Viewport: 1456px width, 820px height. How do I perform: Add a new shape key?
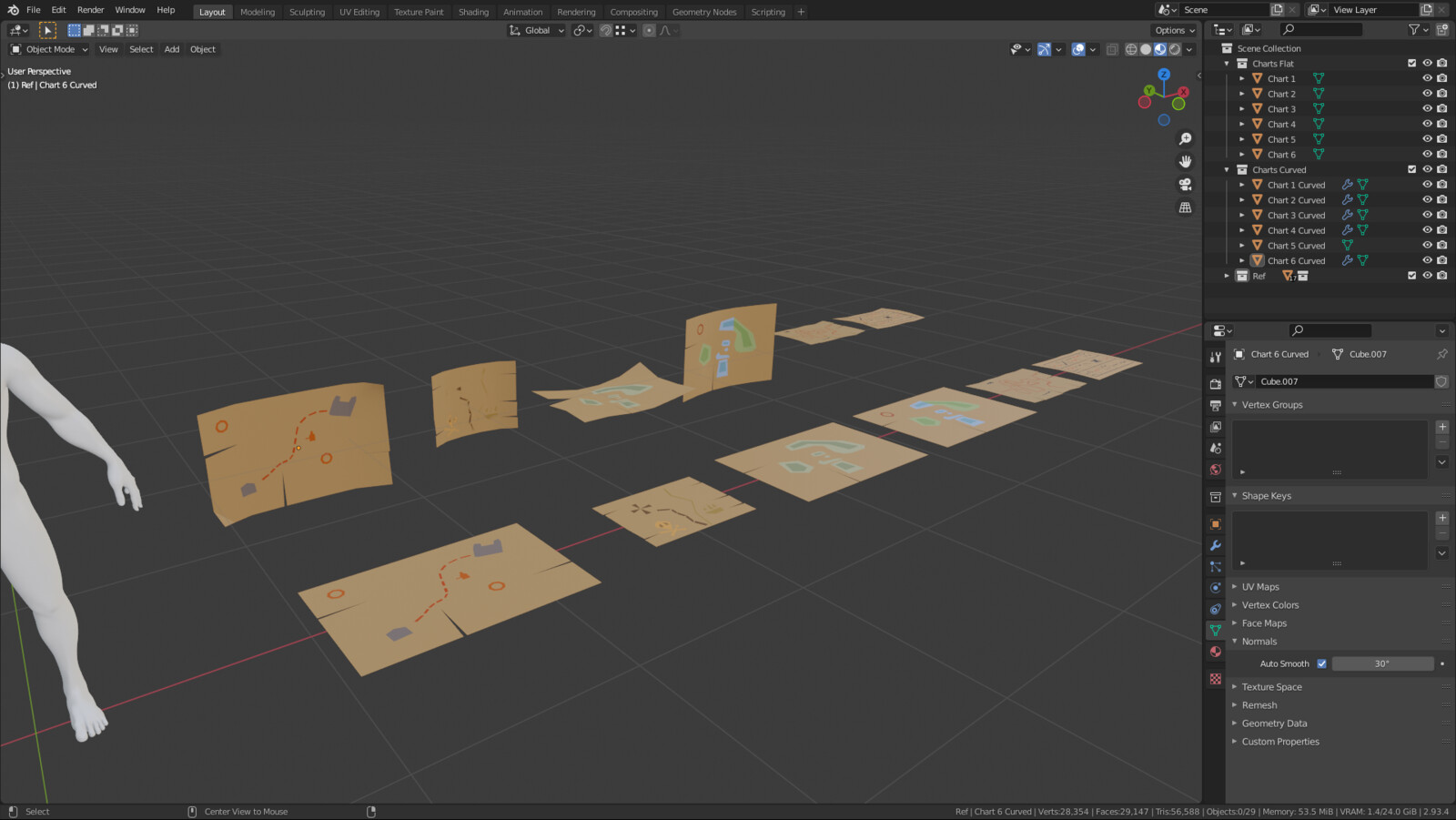click(x=1442, y=518)
